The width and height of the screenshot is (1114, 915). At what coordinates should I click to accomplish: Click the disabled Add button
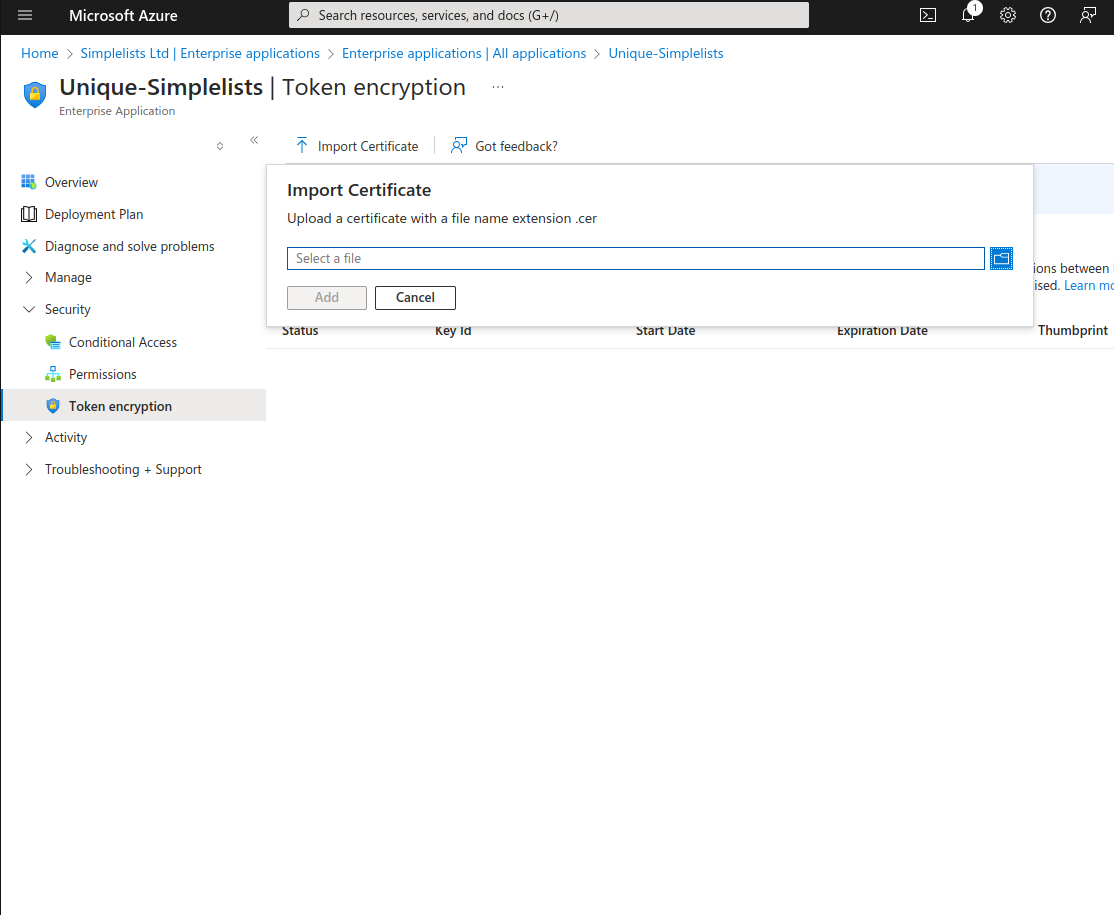(327, 298)
